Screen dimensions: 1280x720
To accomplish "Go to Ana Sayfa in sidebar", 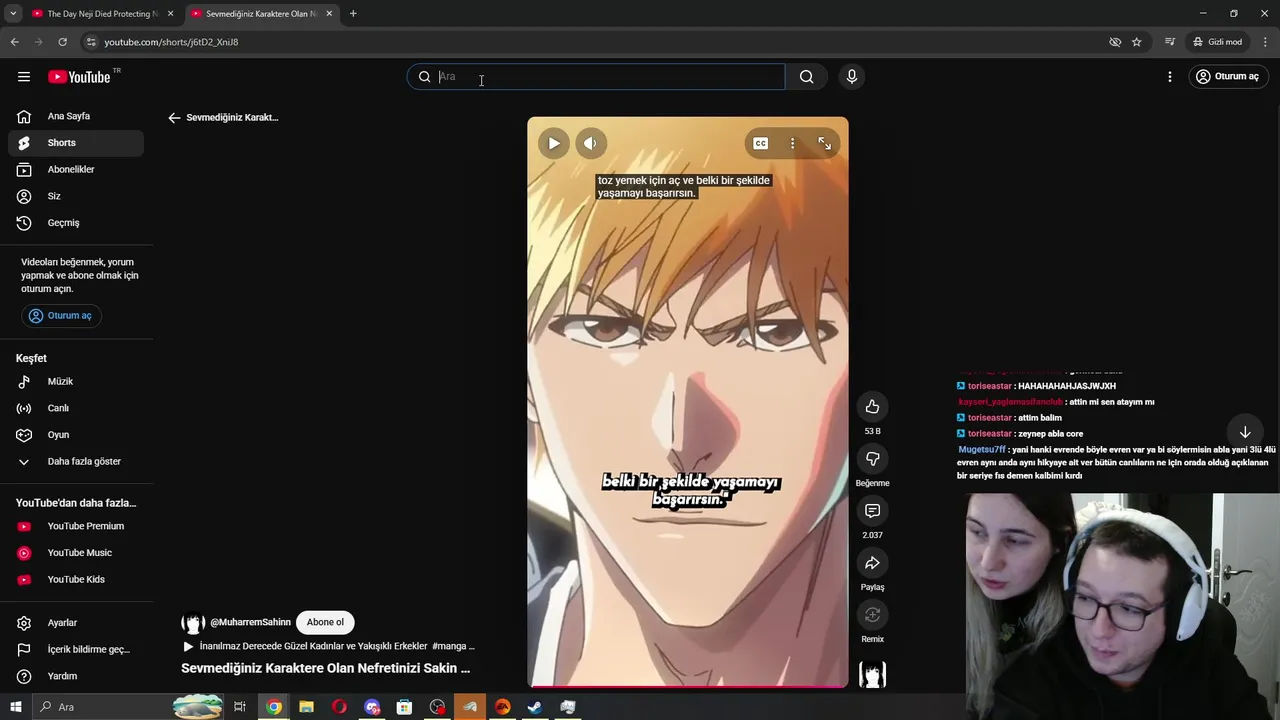I will (x=76, y=116).
